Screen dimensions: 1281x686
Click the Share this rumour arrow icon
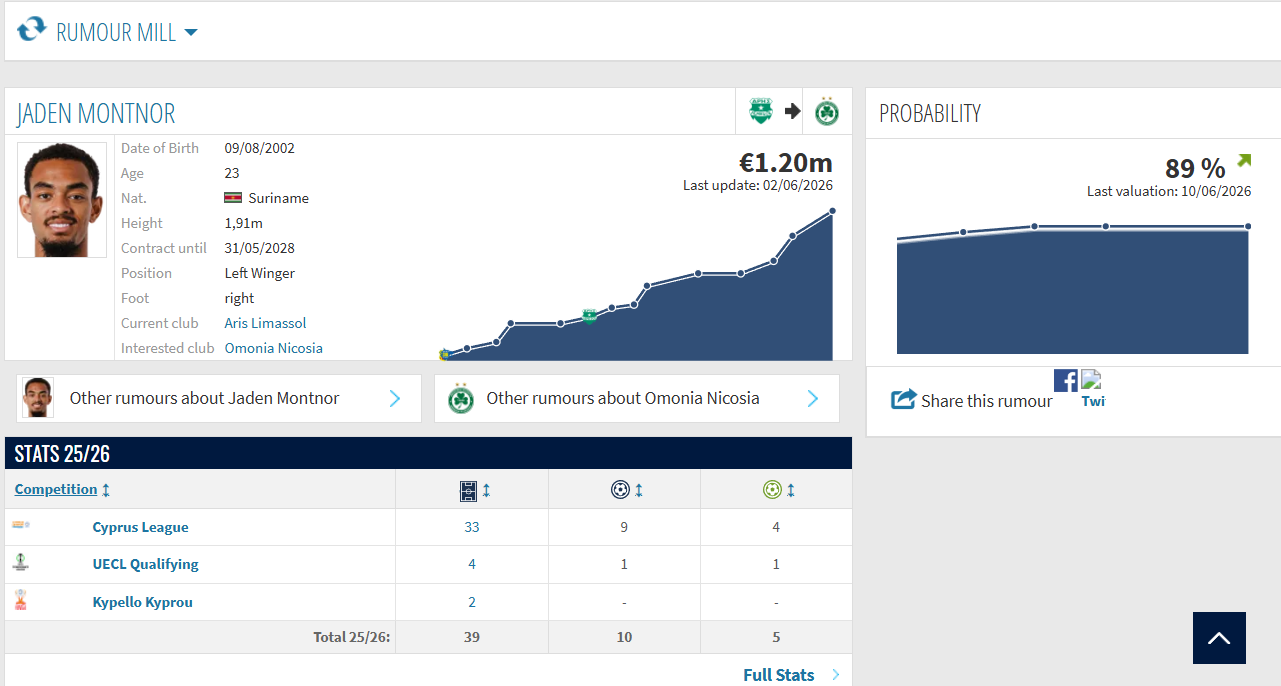click(x=903, y=399)
